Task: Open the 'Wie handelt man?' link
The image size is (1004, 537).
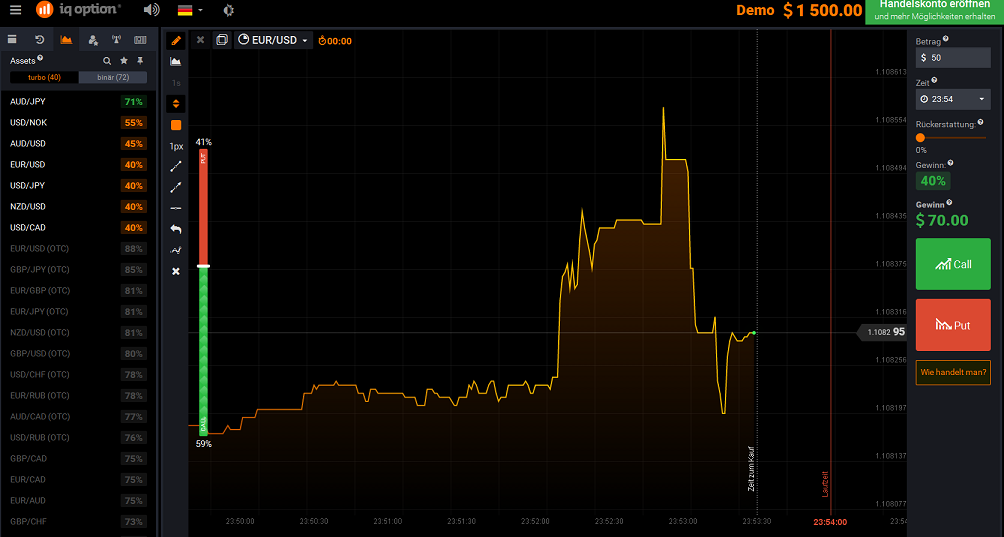Action: coord(953,372)
